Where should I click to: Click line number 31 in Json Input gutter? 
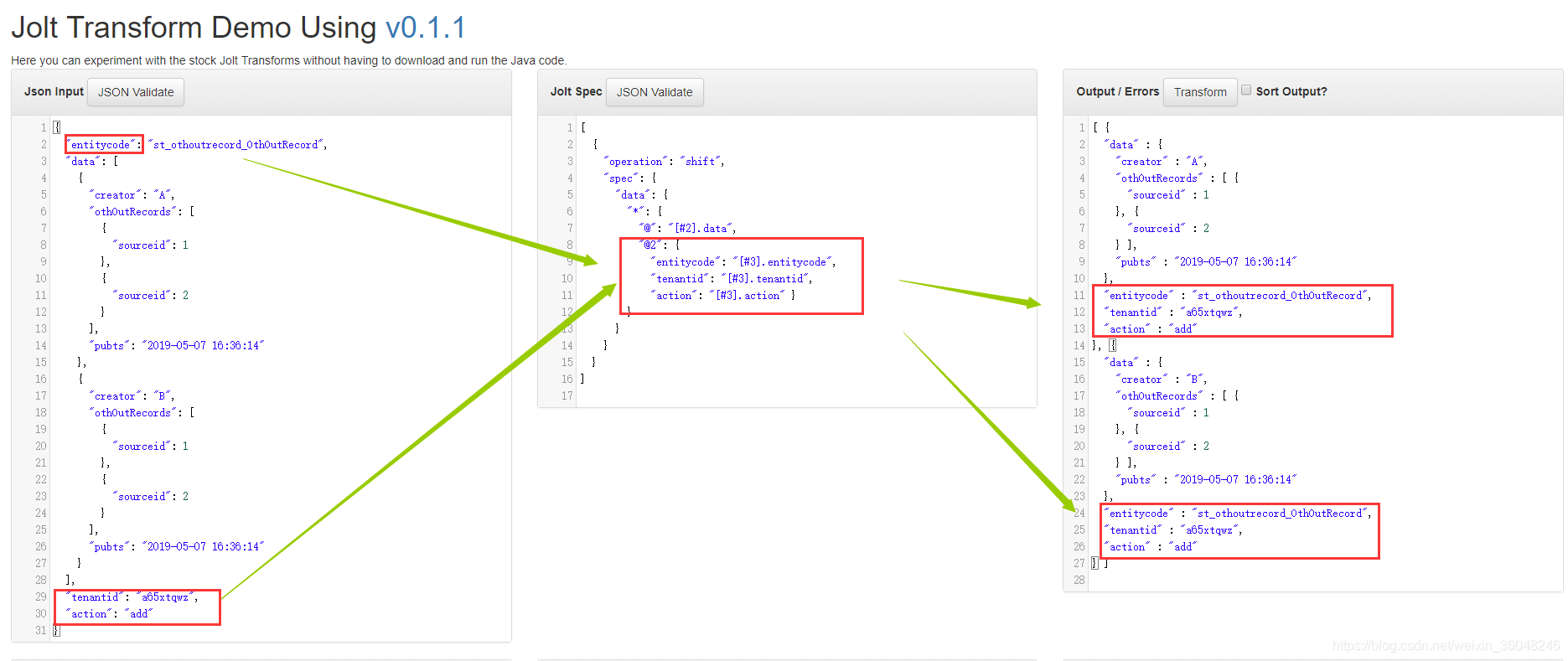(x=40, y=631)
